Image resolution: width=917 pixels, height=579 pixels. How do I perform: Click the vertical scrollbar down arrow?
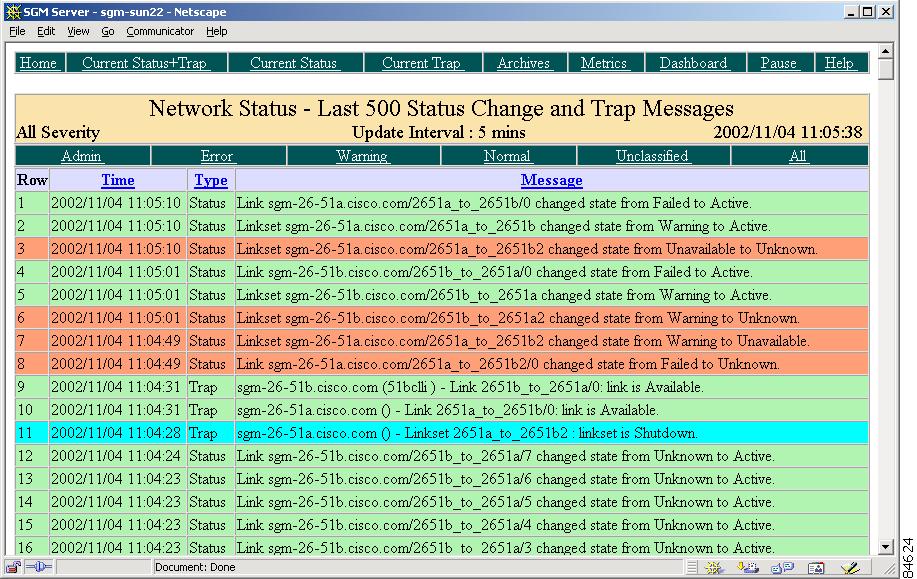pos(885,547)
